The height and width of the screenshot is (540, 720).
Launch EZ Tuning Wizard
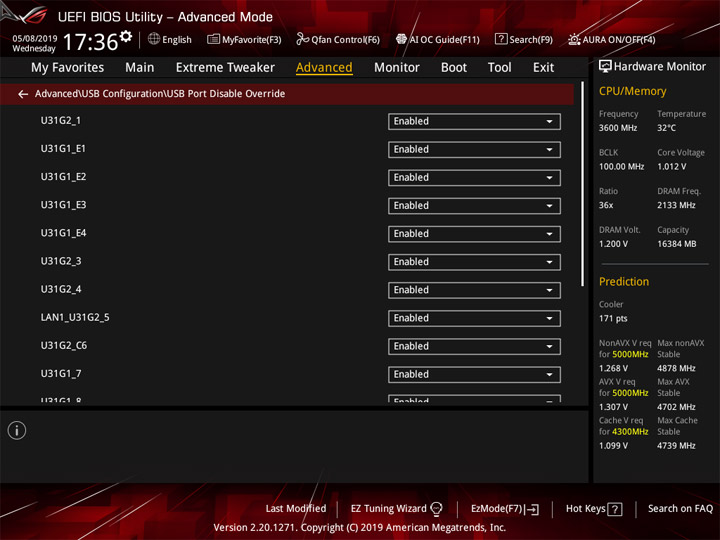tap(397, 509)
